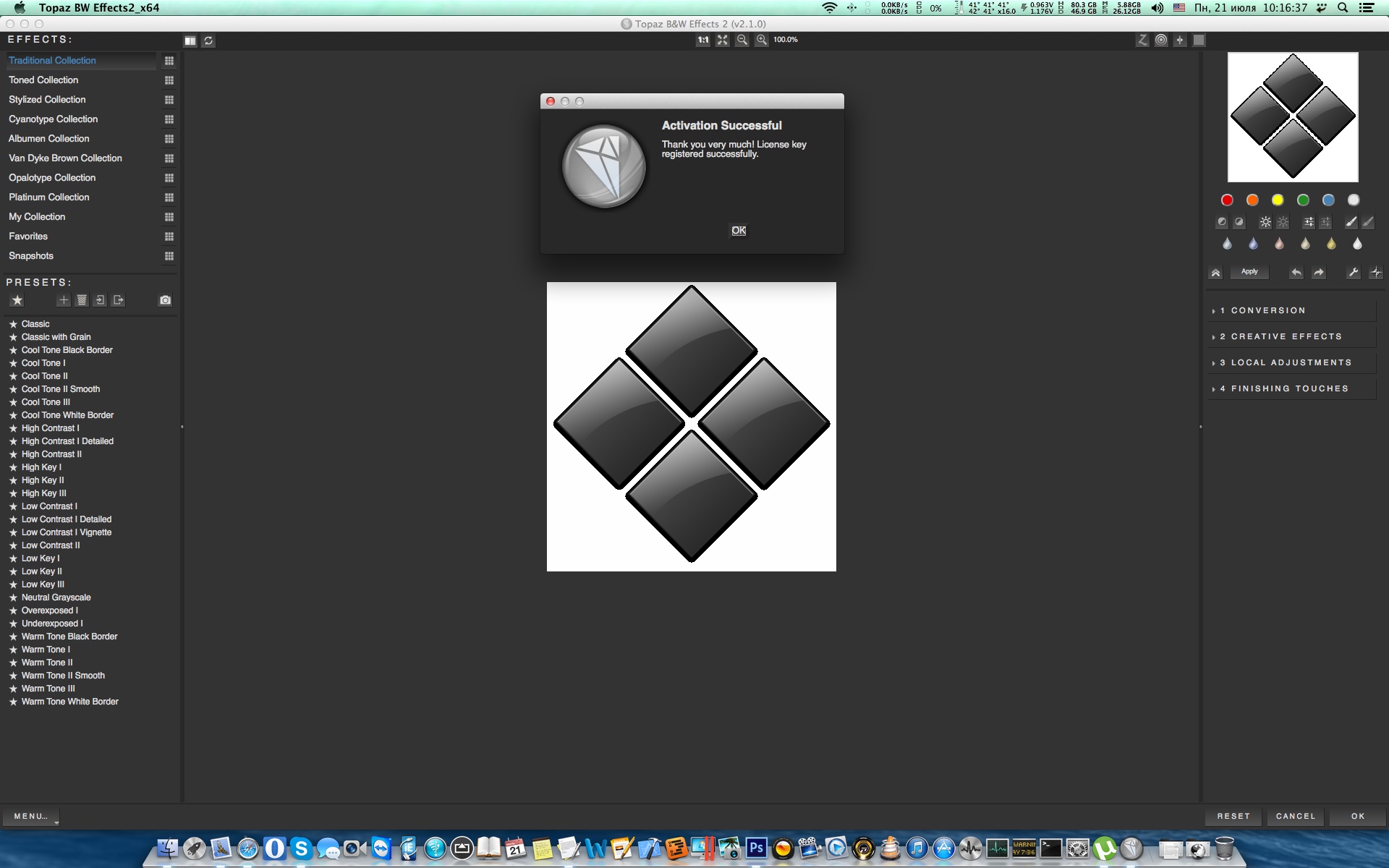Toggle favorite star for High Contrast II
The image size is (1389, 868).
click(x=13, y=454)
